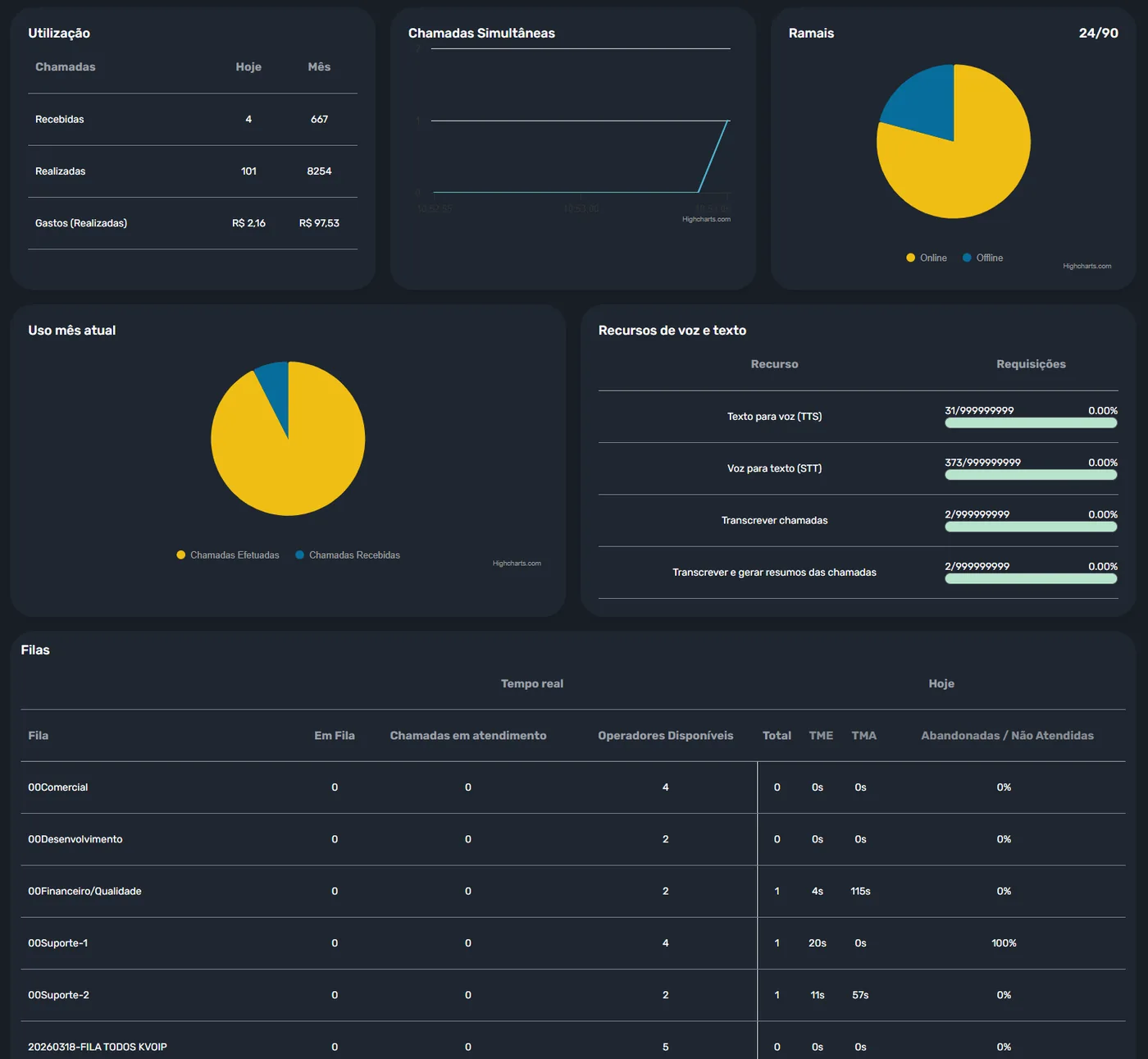
Task: Click the Texto para voz (TTS) progress bar
Action: click(x=1031, y=423)
